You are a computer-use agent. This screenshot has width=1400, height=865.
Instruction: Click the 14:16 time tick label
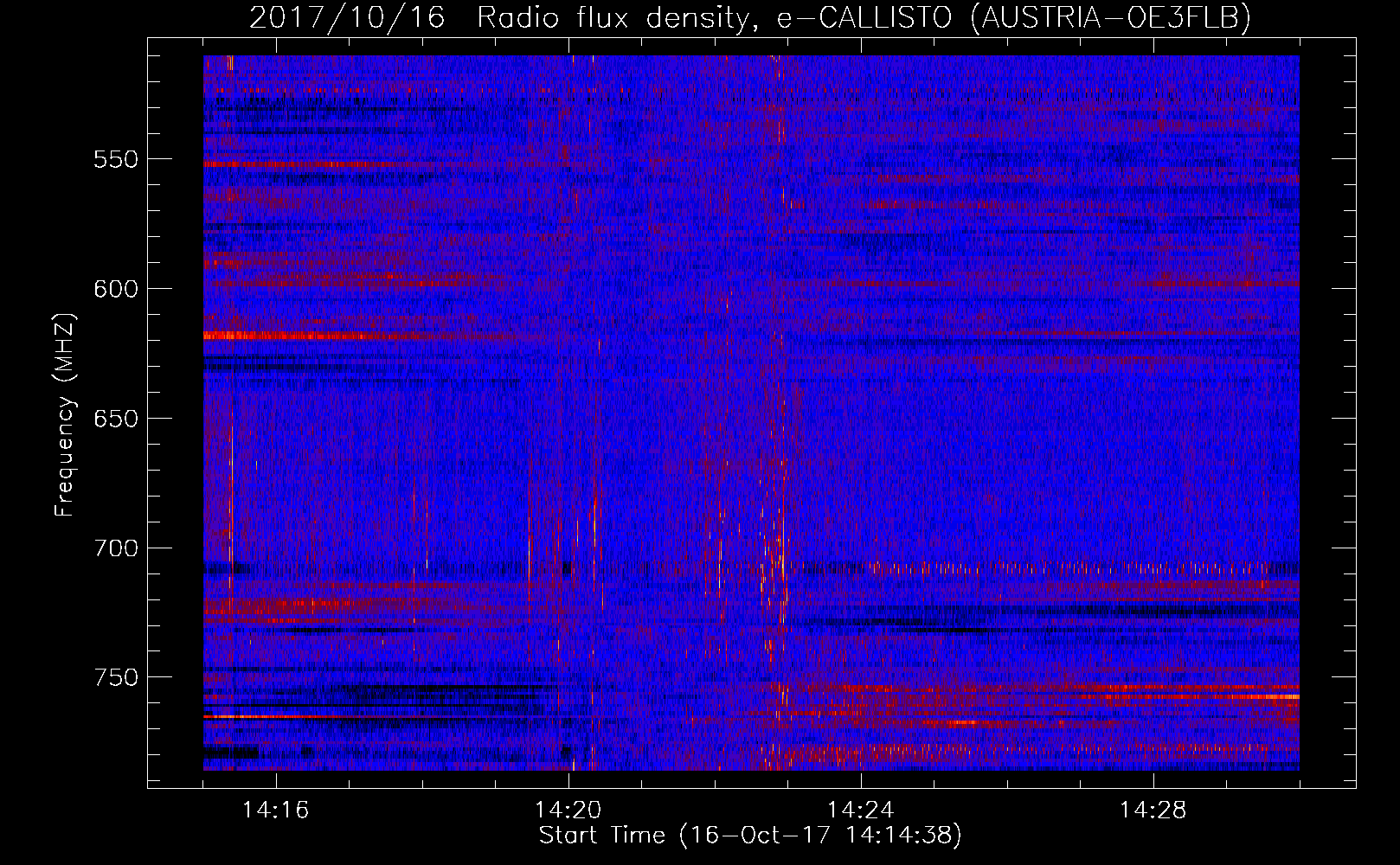pyautogui.click(x=276, y=811)
